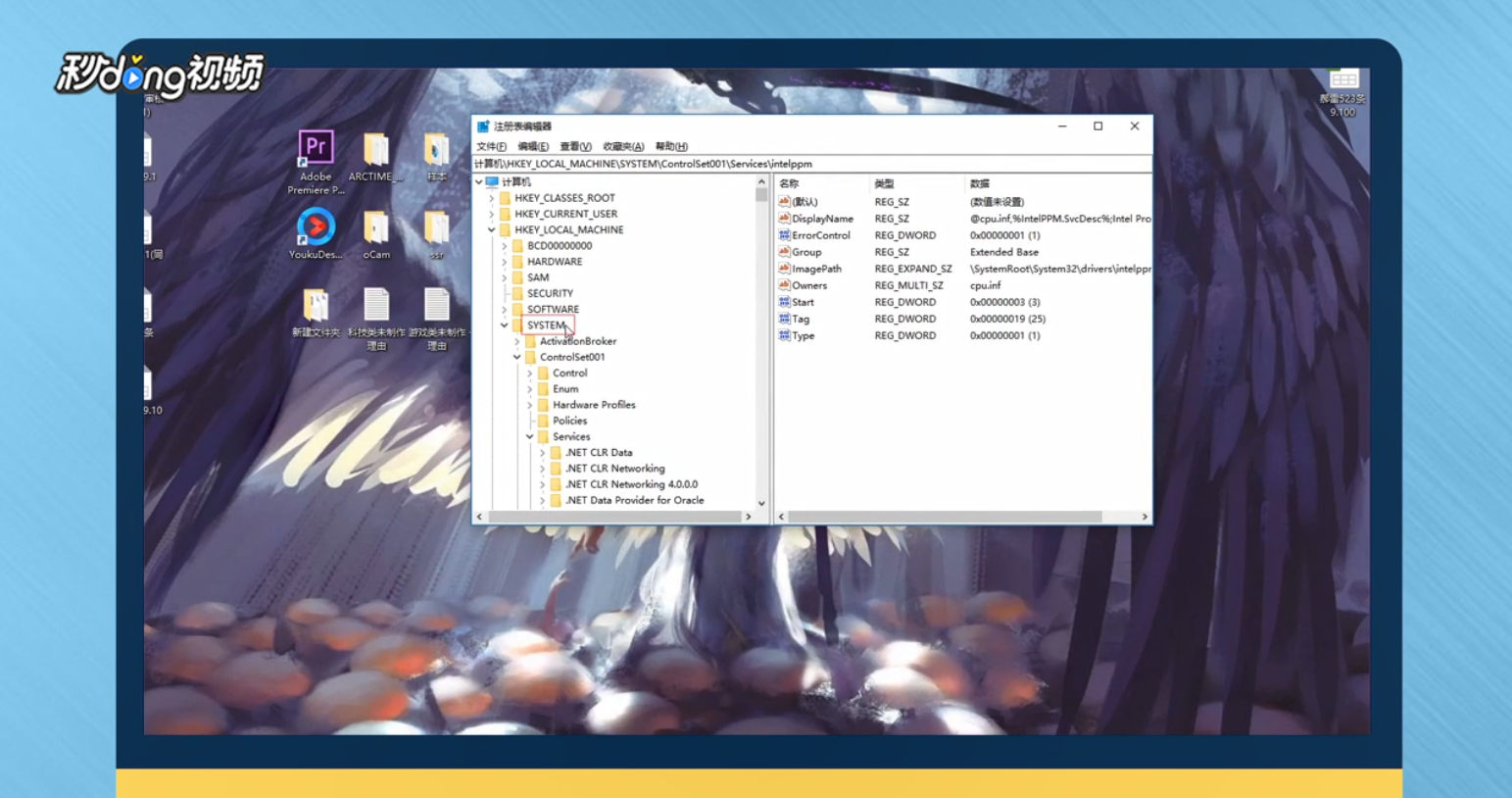This screenshot has width=1512, height=798.
Task: Open YoukuDes desktop shortcut
Action: click(x=316, y=233)
